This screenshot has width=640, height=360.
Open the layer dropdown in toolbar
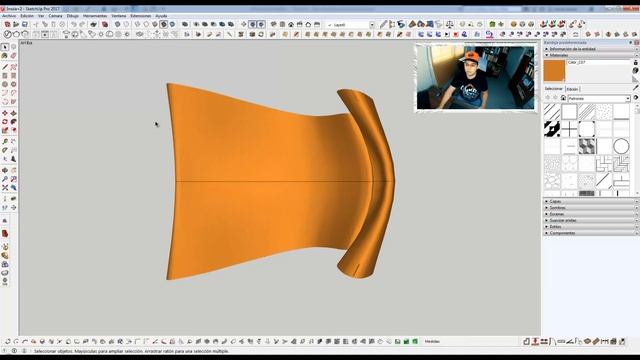(x=372, y=25)
